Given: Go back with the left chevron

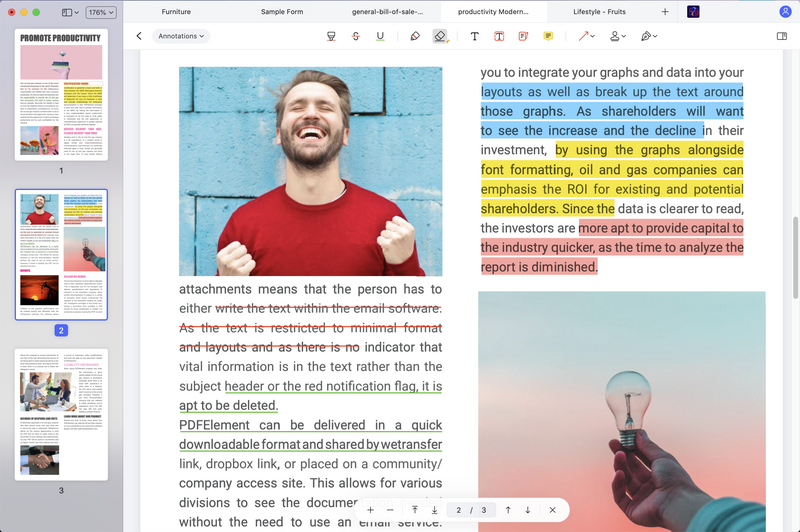Looking at the screenshot, I should 139,36.
